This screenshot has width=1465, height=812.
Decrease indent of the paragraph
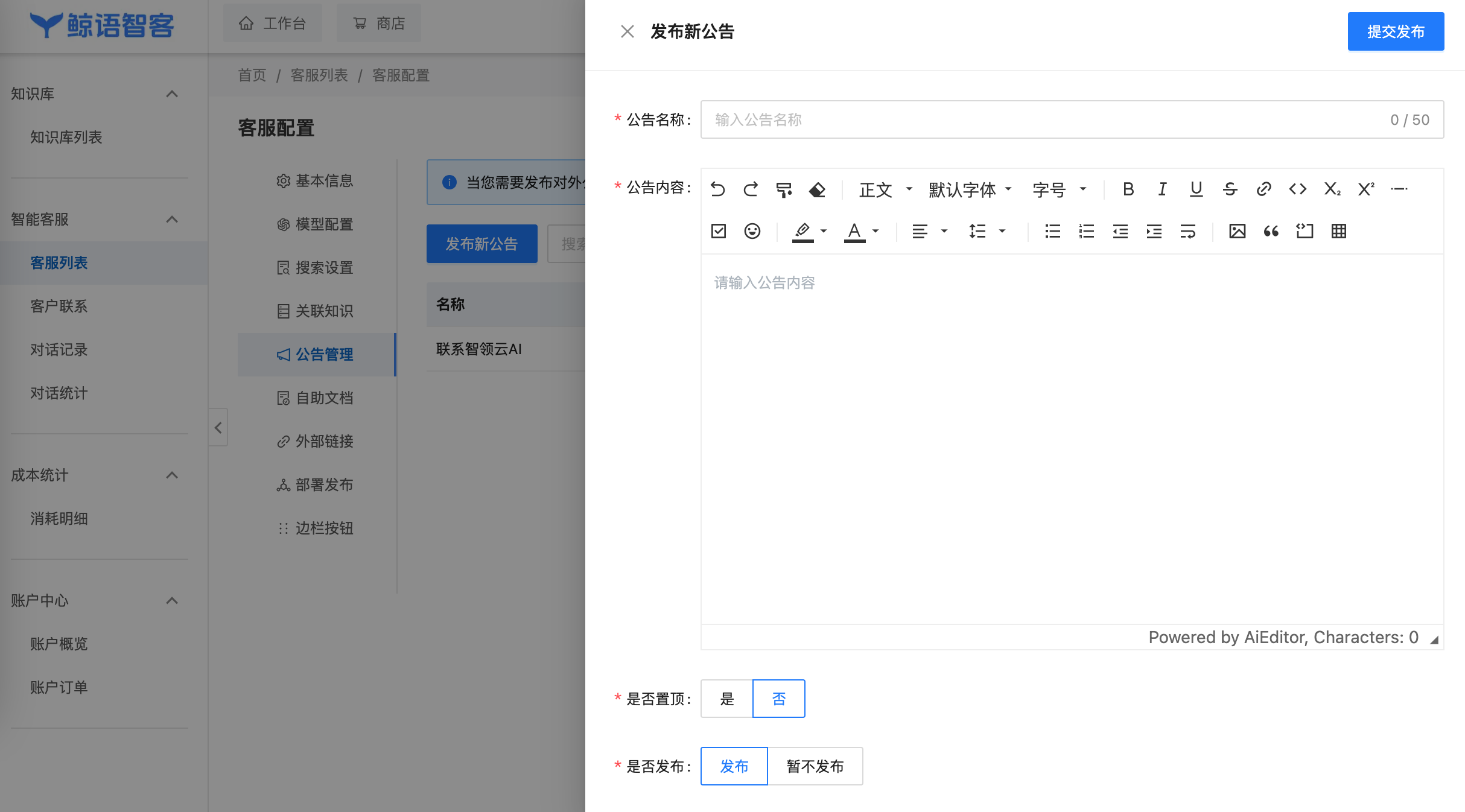point(1120,231)
